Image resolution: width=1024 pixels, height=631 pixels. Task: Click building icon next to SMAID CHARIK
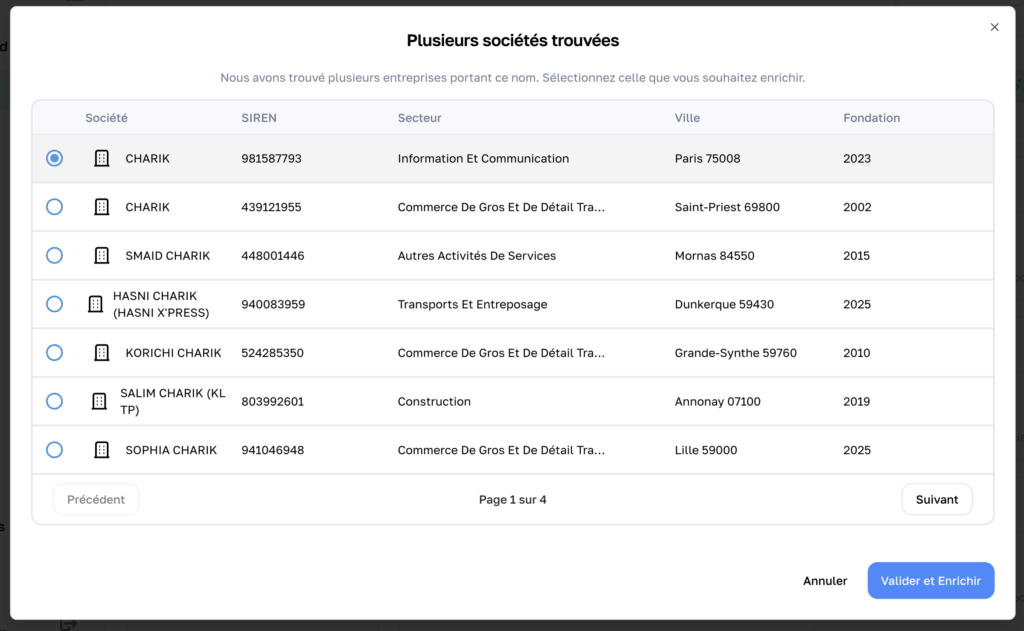click(x=101, y=256)
